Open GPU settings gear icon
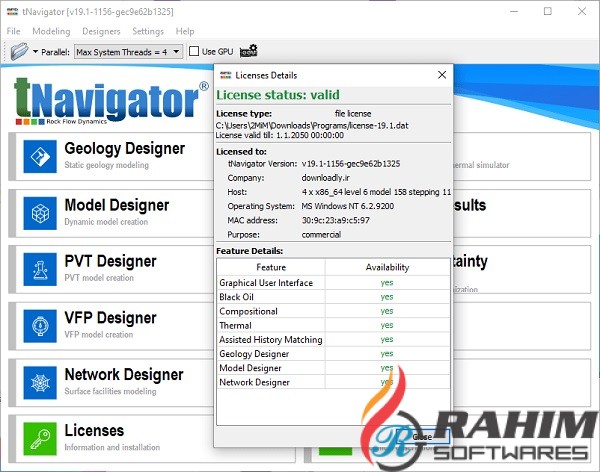The height and width of the screenshot is (472, 600). click(248, 51)
